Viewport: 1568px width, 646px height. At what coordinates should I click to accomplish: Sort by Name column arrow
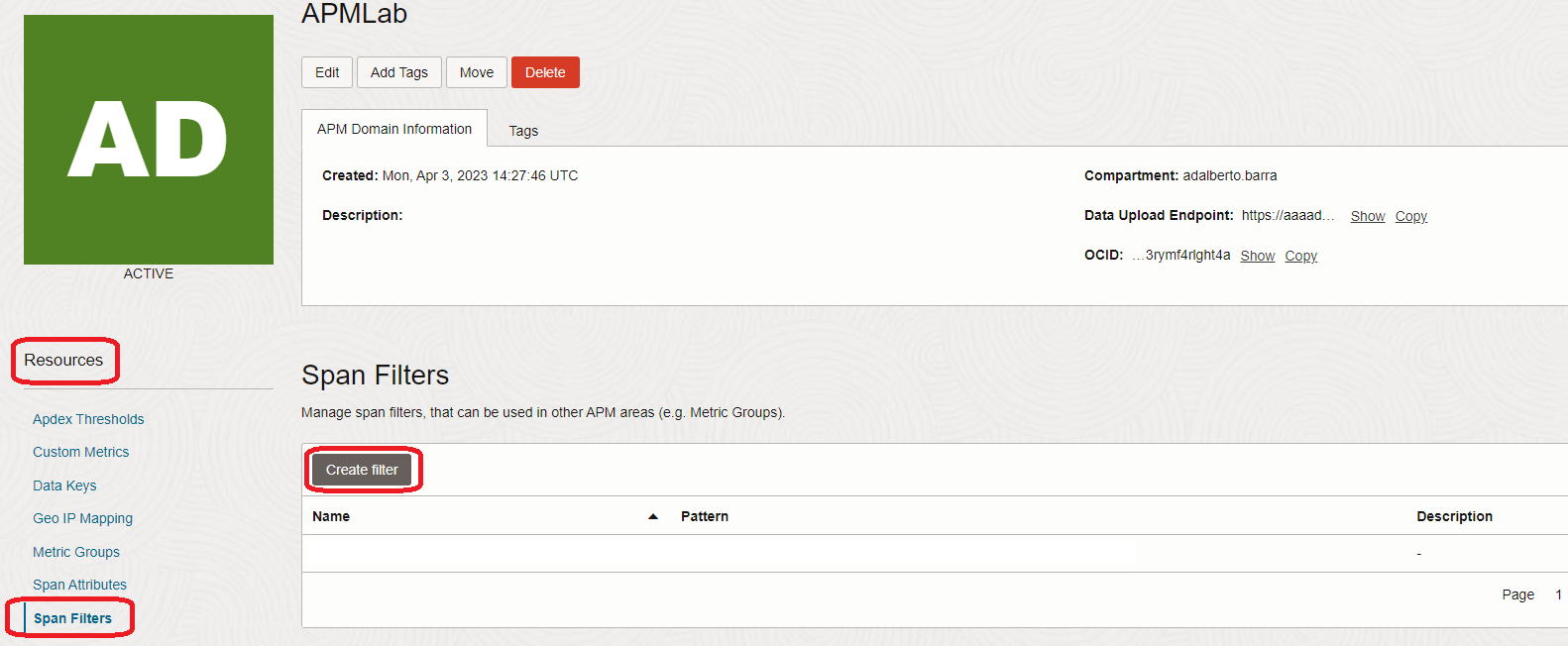point(653,516)
